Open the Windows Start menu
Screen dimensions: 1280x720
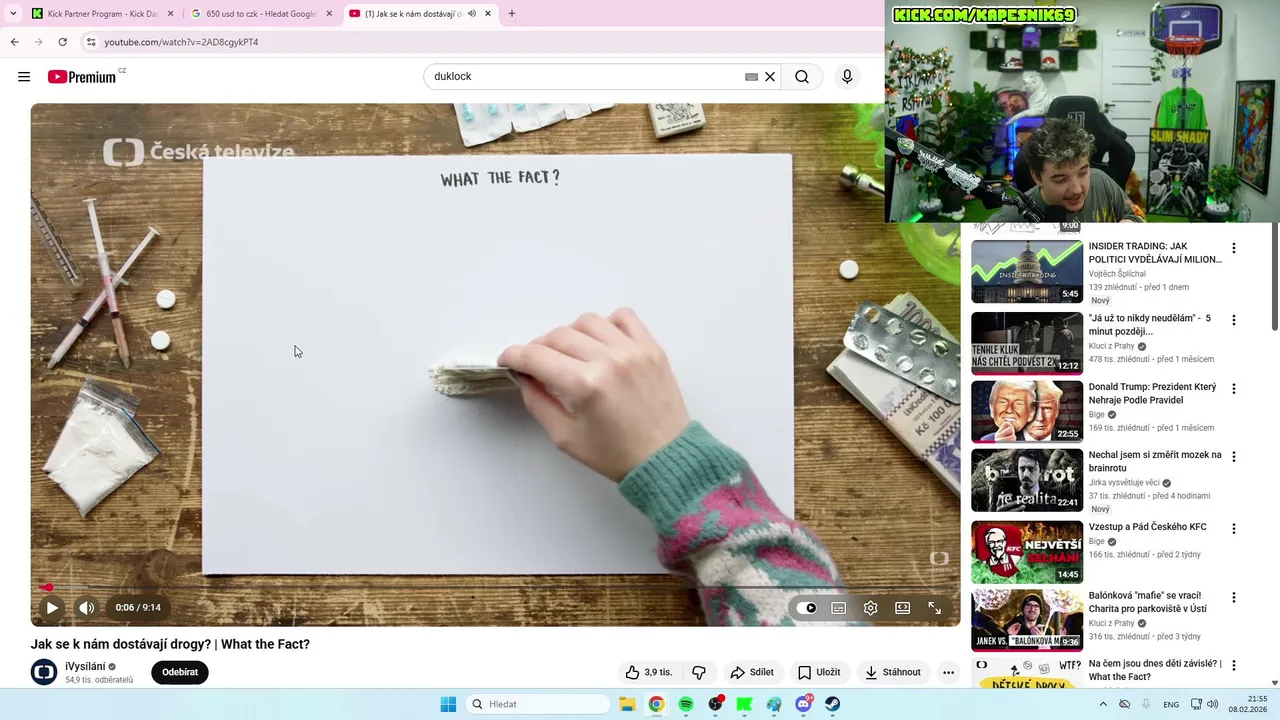click(448, 704)
